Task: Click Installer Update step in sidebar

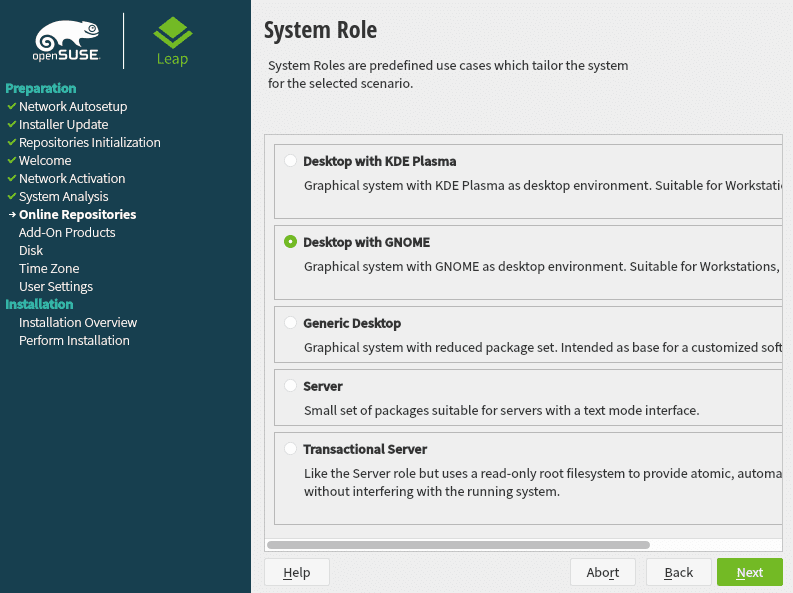Action: click(63, 124)
